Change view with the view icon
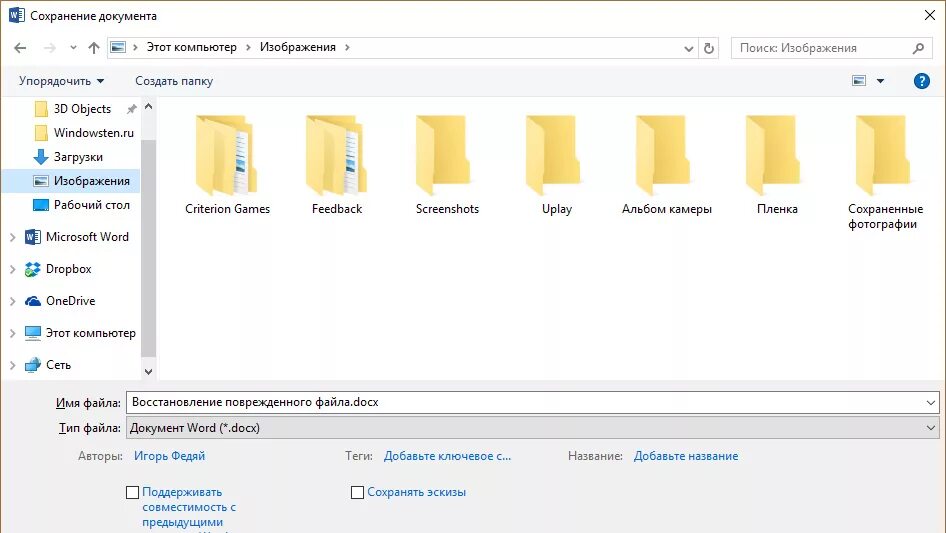This screenshot has height=533, width=946. click(x=859, y=80)
